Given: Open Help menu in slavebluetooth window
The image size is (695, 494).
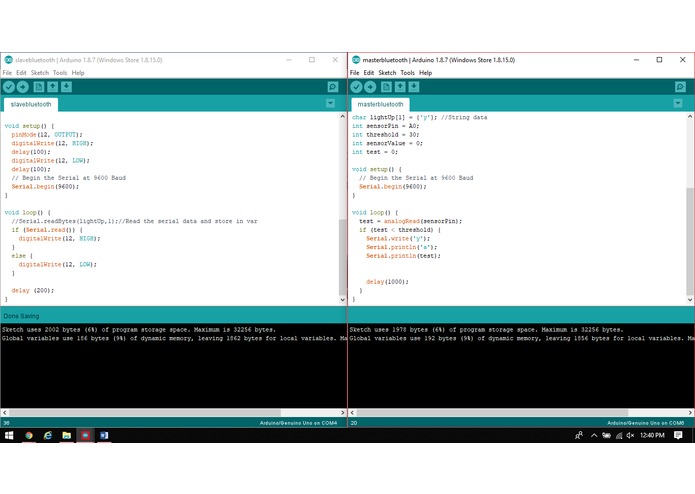Looking at the screenshot, I should click(78, 73).
